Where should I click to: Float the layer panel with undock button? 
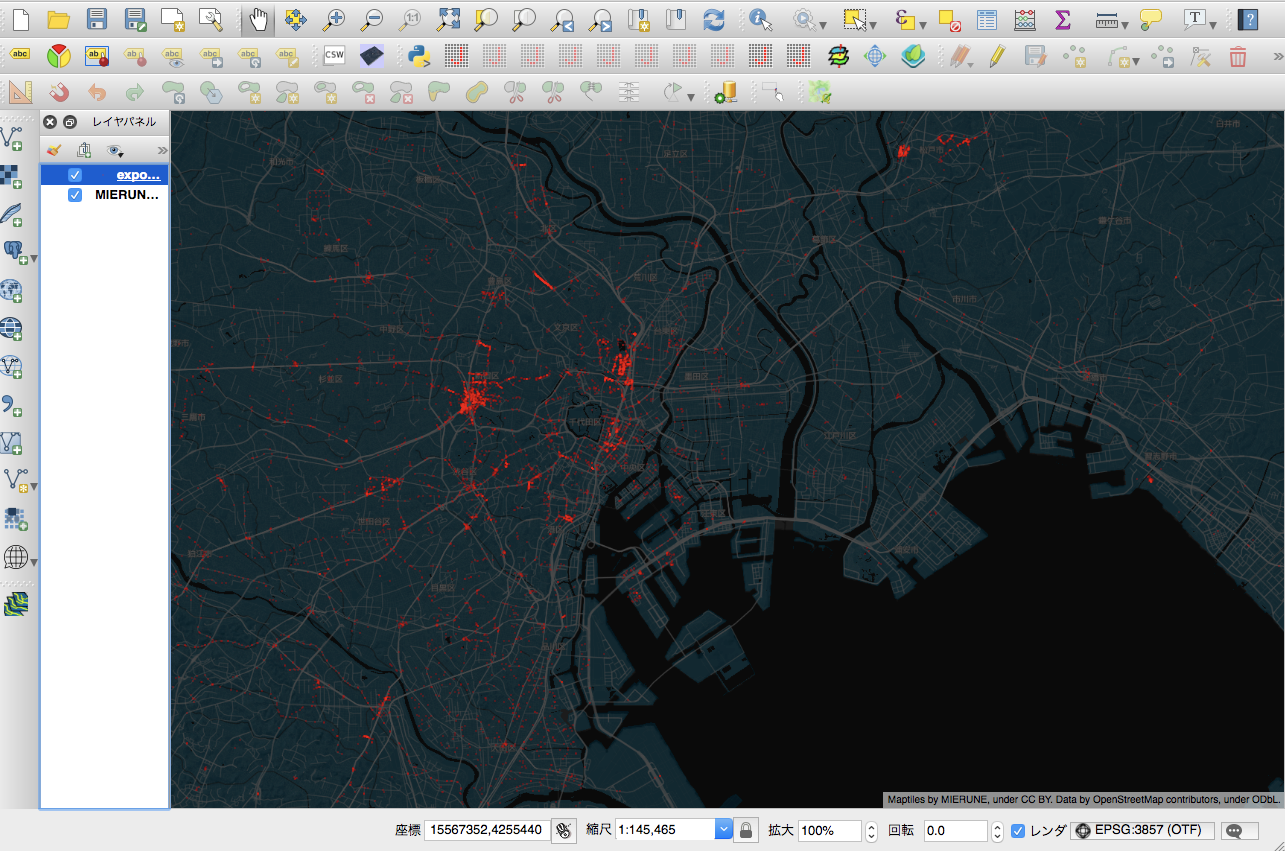coord(69,122)
